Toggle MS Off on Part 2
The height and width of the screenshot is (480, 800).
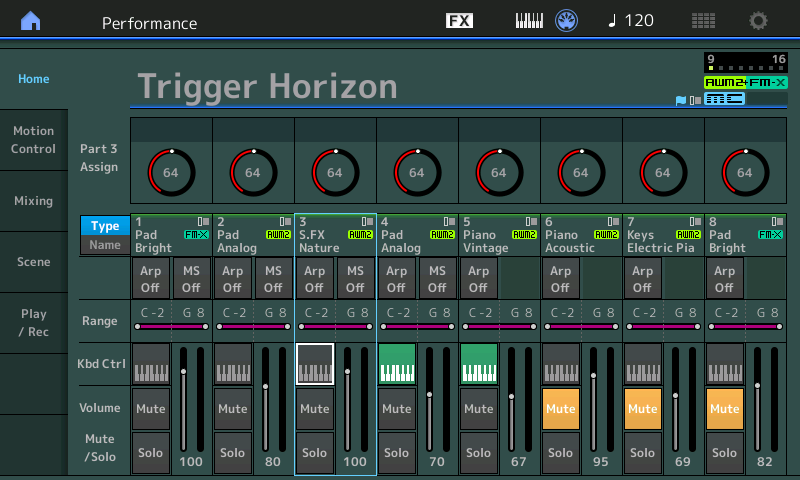(273, 278)
